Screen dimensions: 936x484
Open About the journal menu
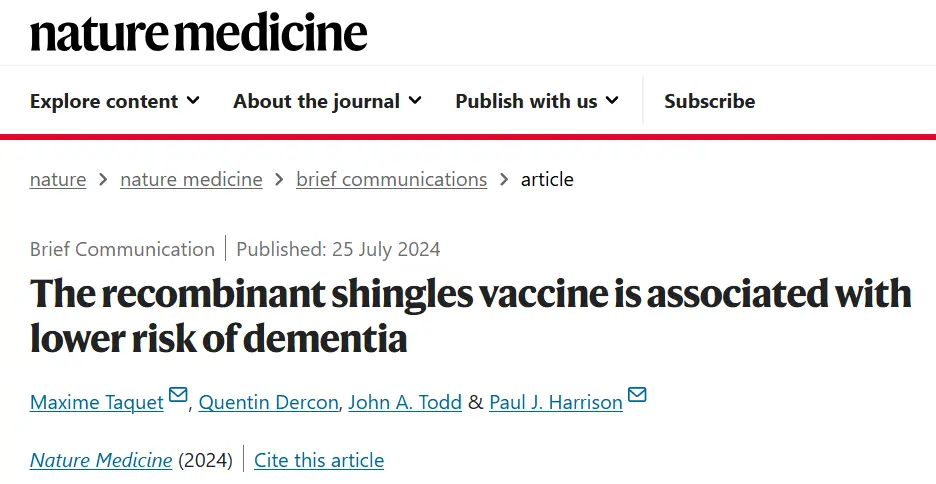click(x=327, y=101)
